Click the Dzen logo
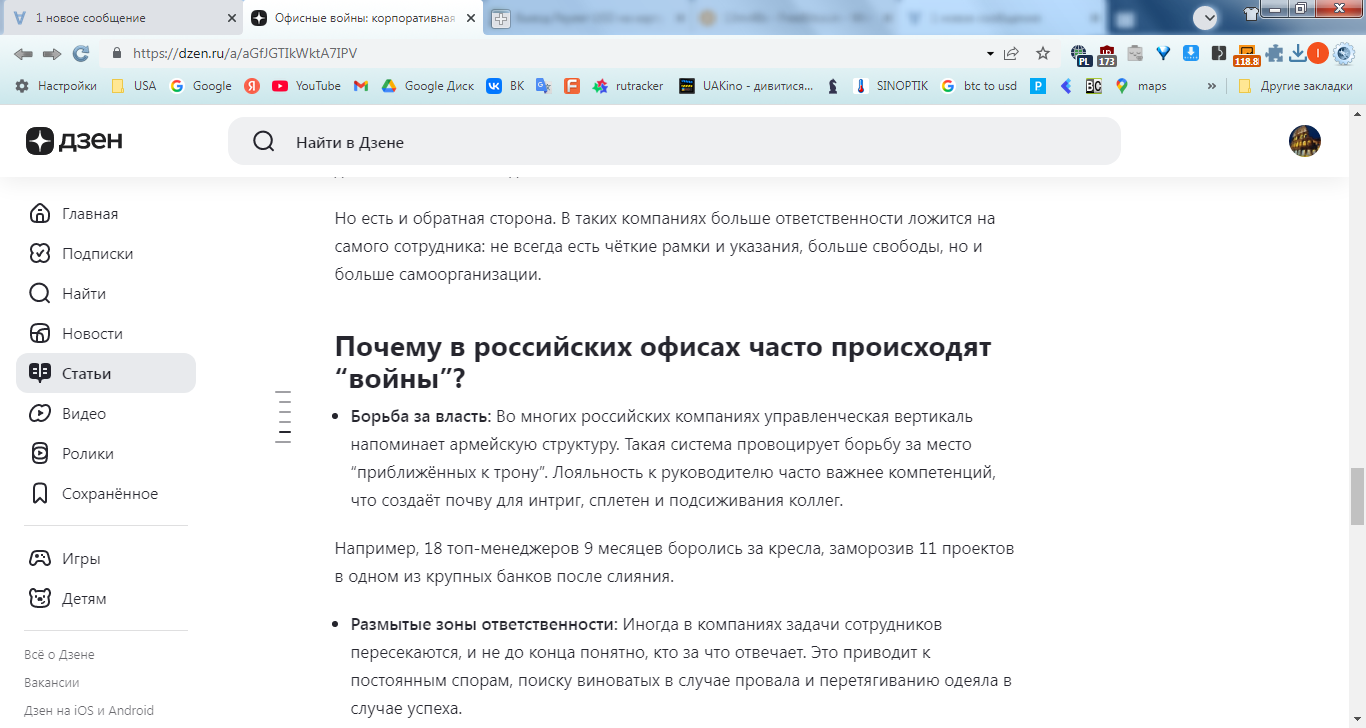Screen dimensions: 1366x728 click(74, 141)
